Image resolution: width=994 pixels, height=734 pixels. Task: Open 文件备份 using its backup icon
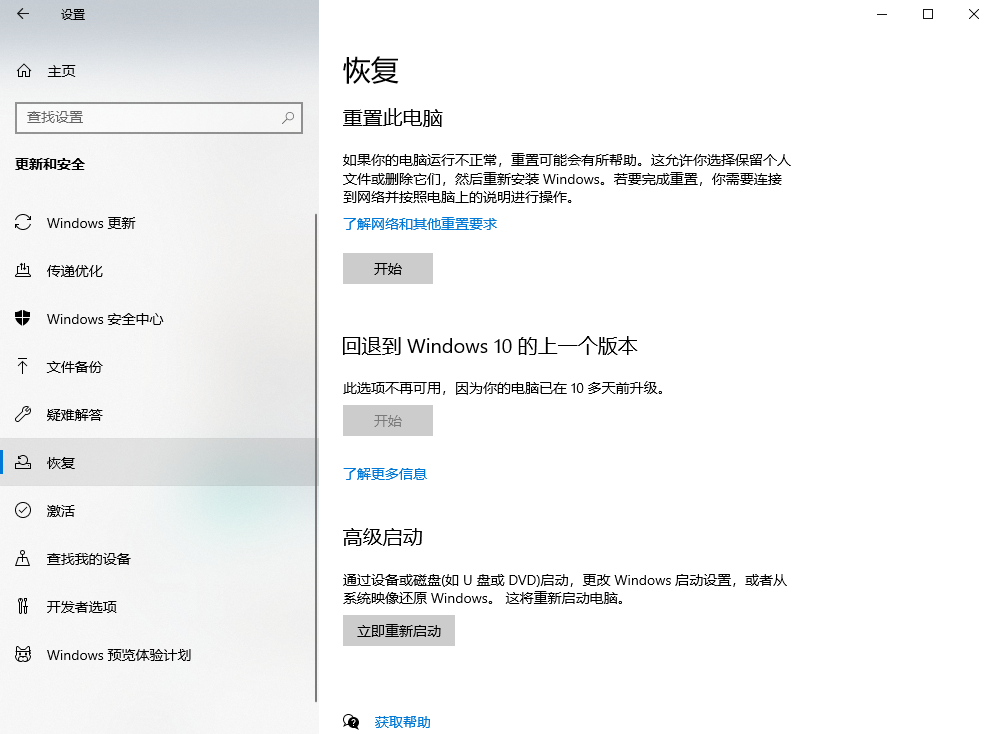25,367
